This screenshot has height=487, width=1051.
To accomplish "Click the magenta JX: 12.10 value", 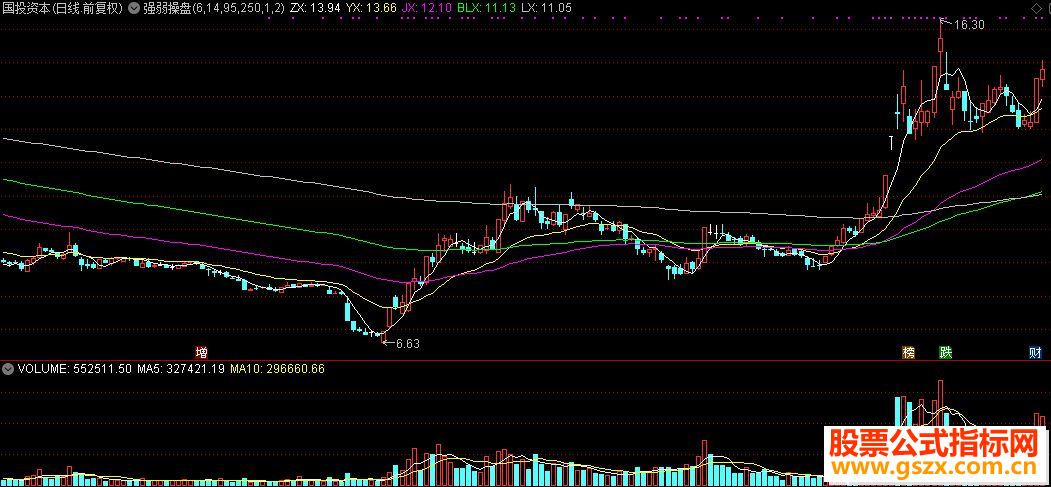I will [426, 9].
